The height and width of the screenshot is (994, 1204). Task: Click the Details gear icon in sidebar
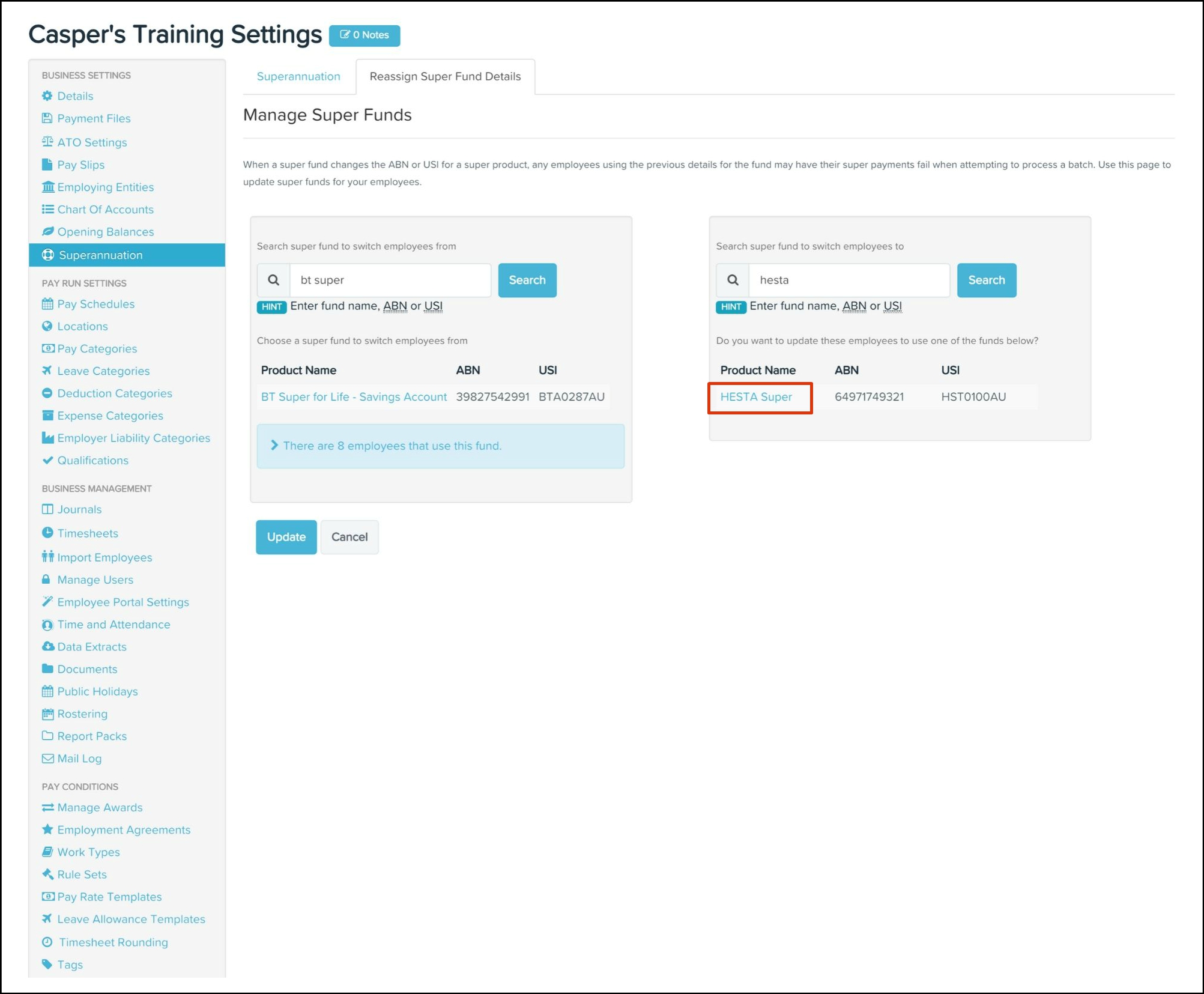point(47,96)
